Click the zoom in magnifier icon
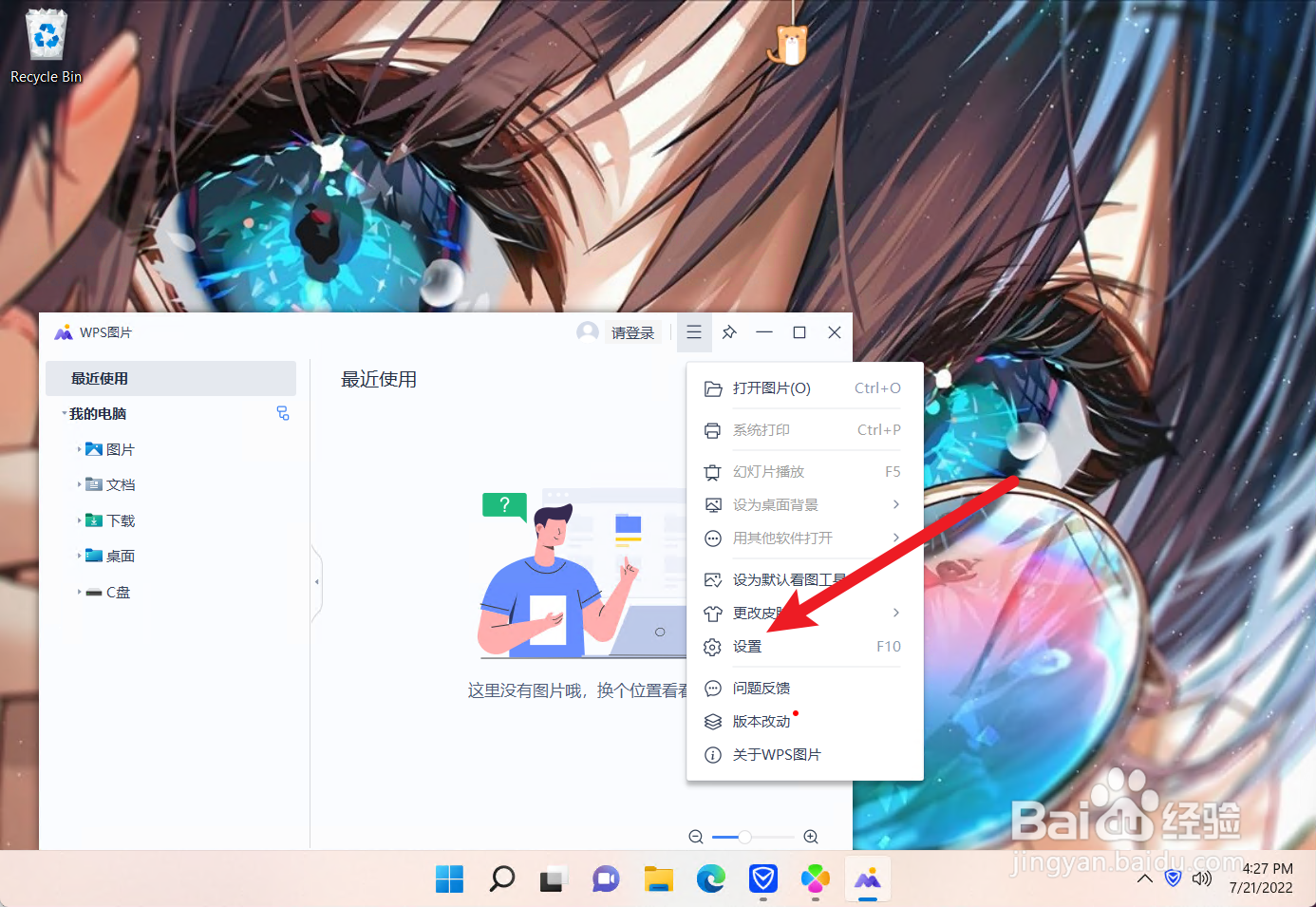This screenshot has height=907, width=1316. [811, 837]
